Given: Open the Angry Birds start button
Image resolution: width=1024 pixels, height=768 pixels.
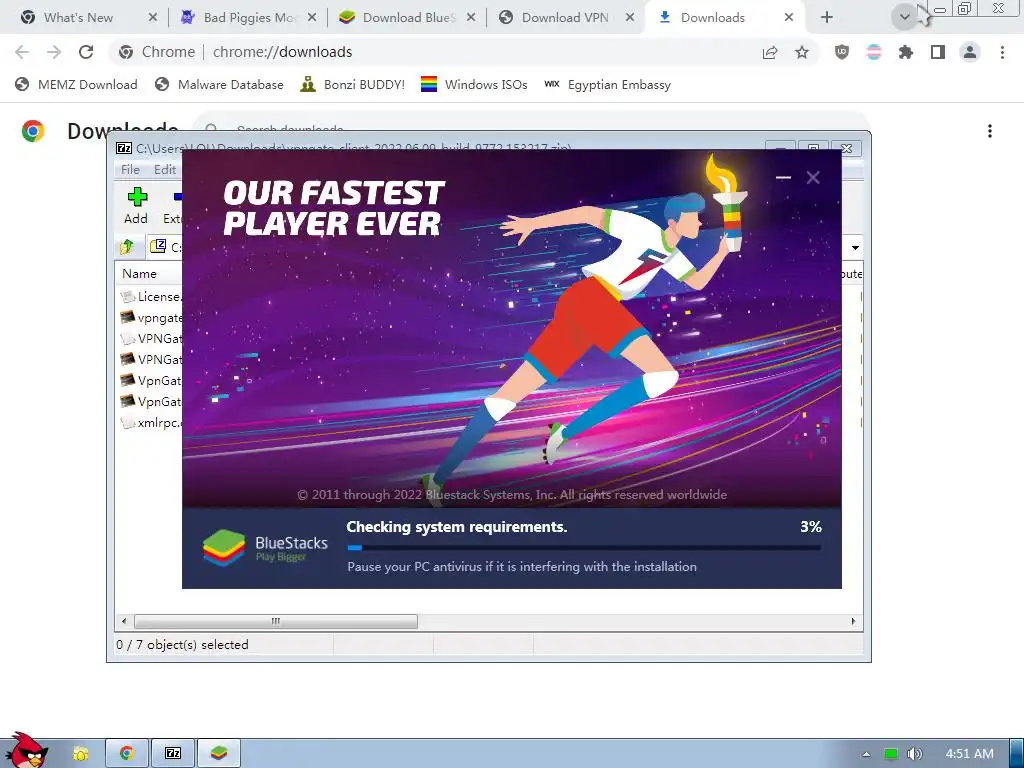Looking at the screenshot, I should 26,751.
